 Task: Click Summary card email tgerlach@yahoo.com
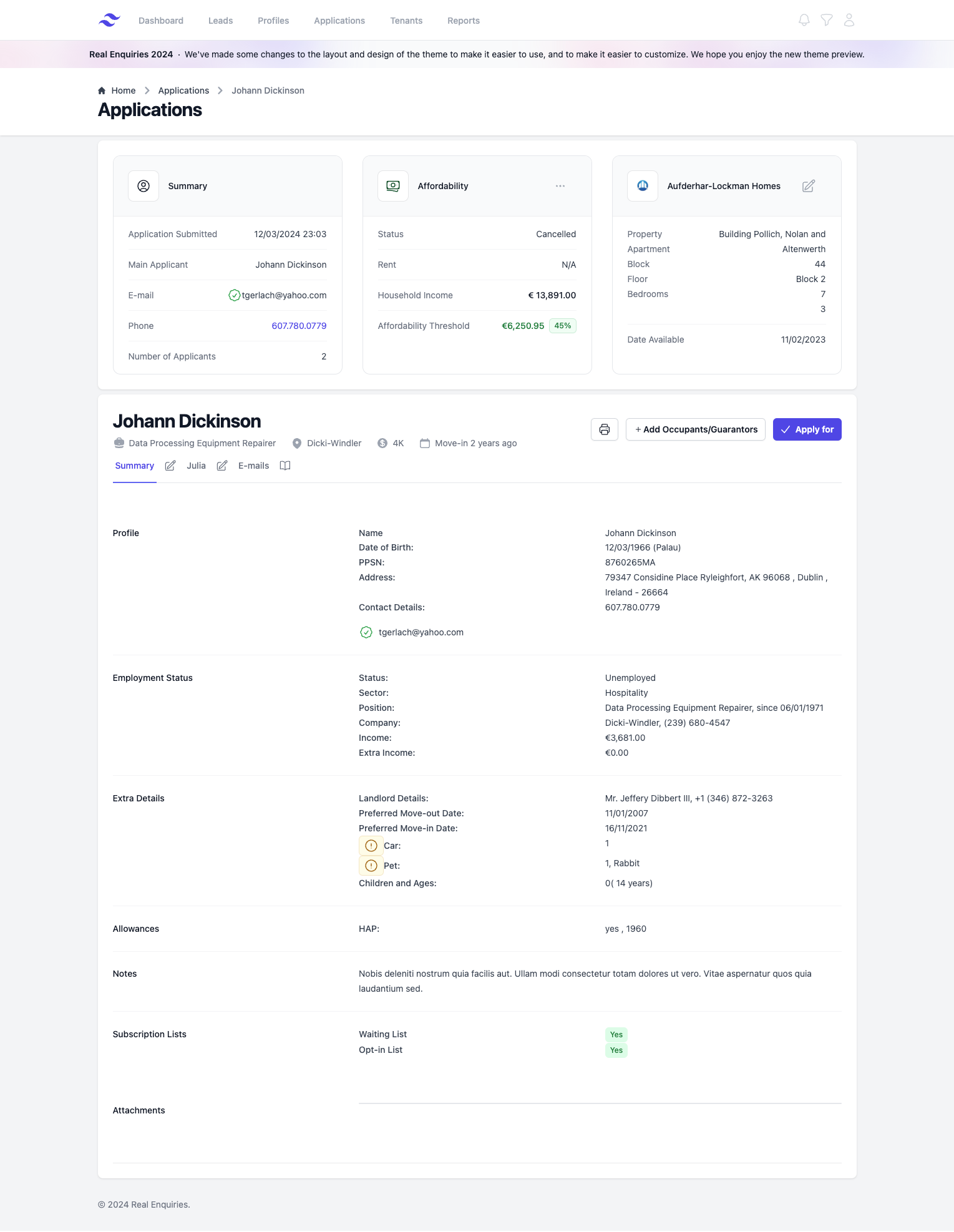285,295
